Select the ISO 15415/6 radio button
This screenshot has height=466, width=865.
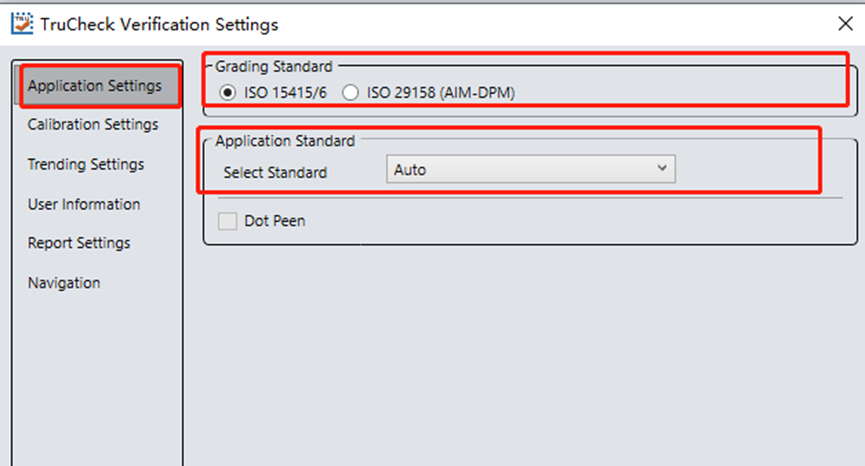[229, 93]
